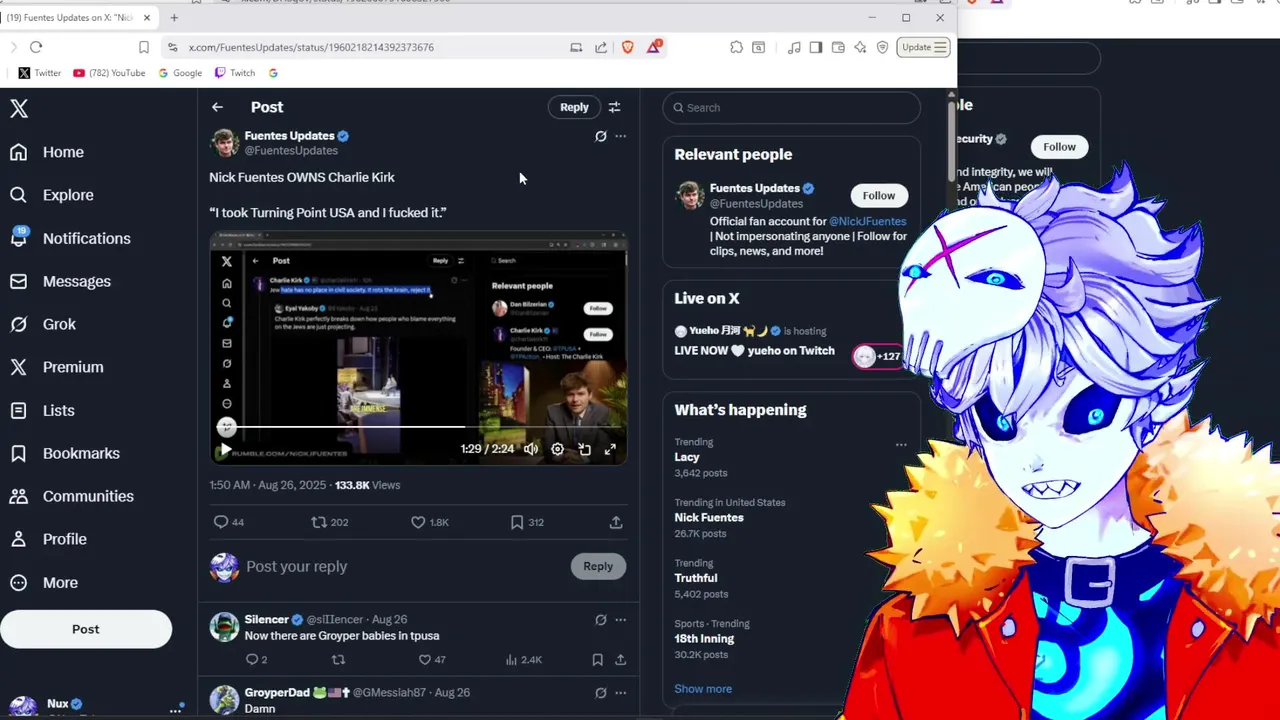The image size is (1280, 720).
Task: Open Fuentes Updates avatar on the post
Action: [x=224, y=143]
